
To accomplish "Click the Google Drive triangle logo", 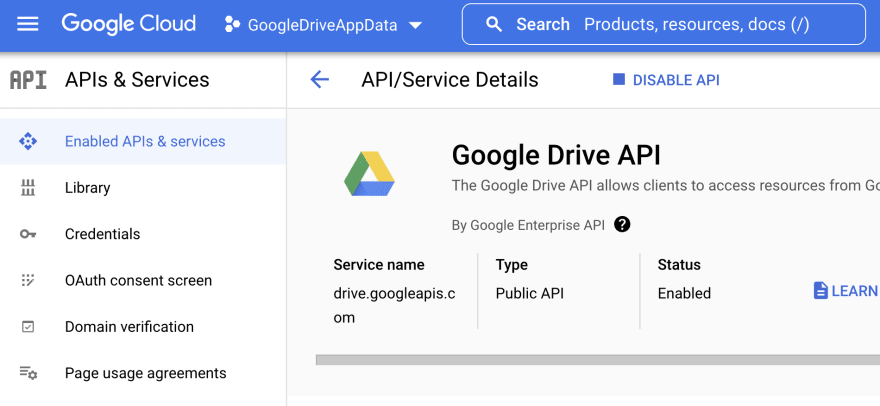I will click(369, 174).
